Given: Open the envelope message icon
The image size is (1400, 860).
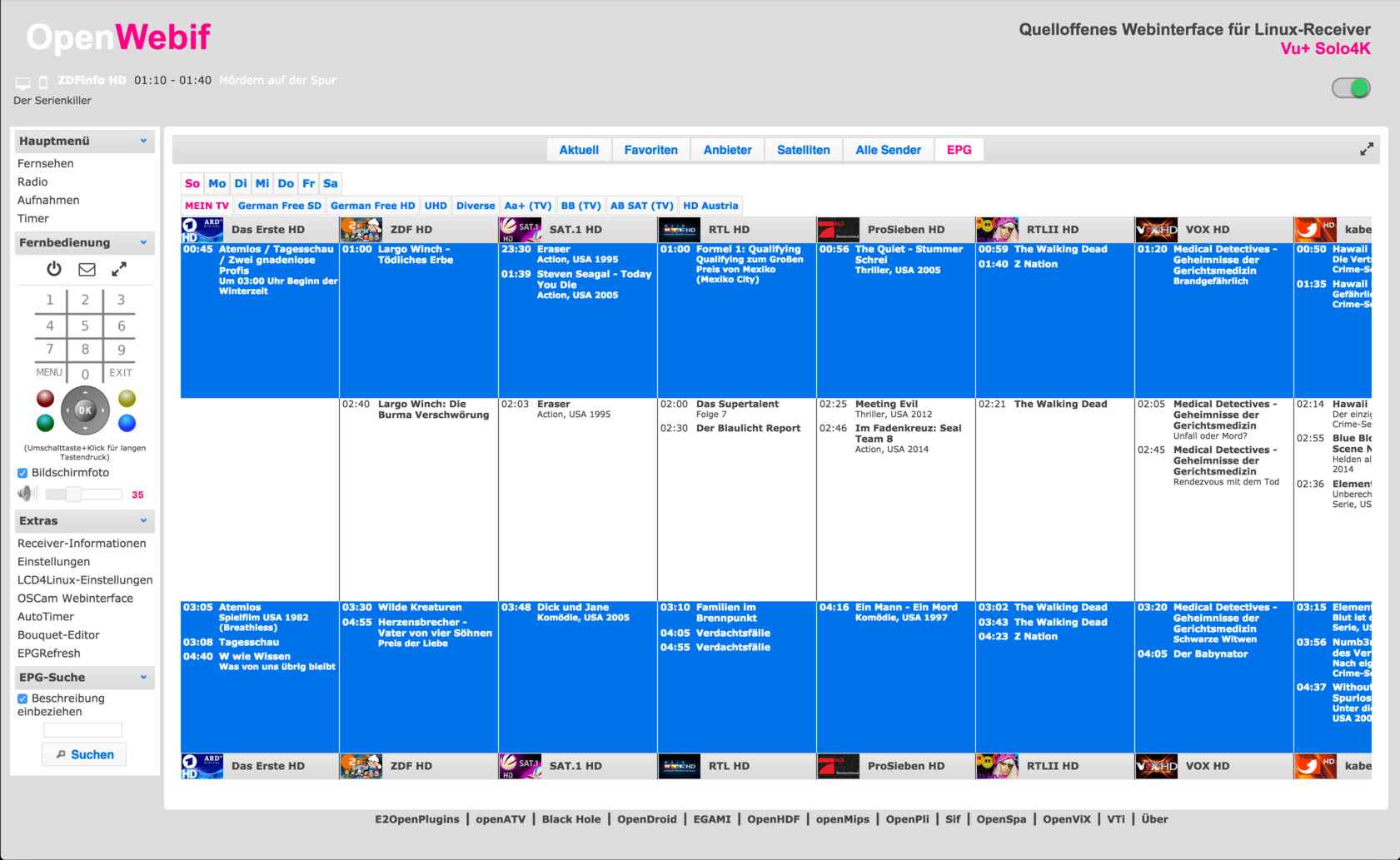Looking at the screenshot, I should [87, 269].
